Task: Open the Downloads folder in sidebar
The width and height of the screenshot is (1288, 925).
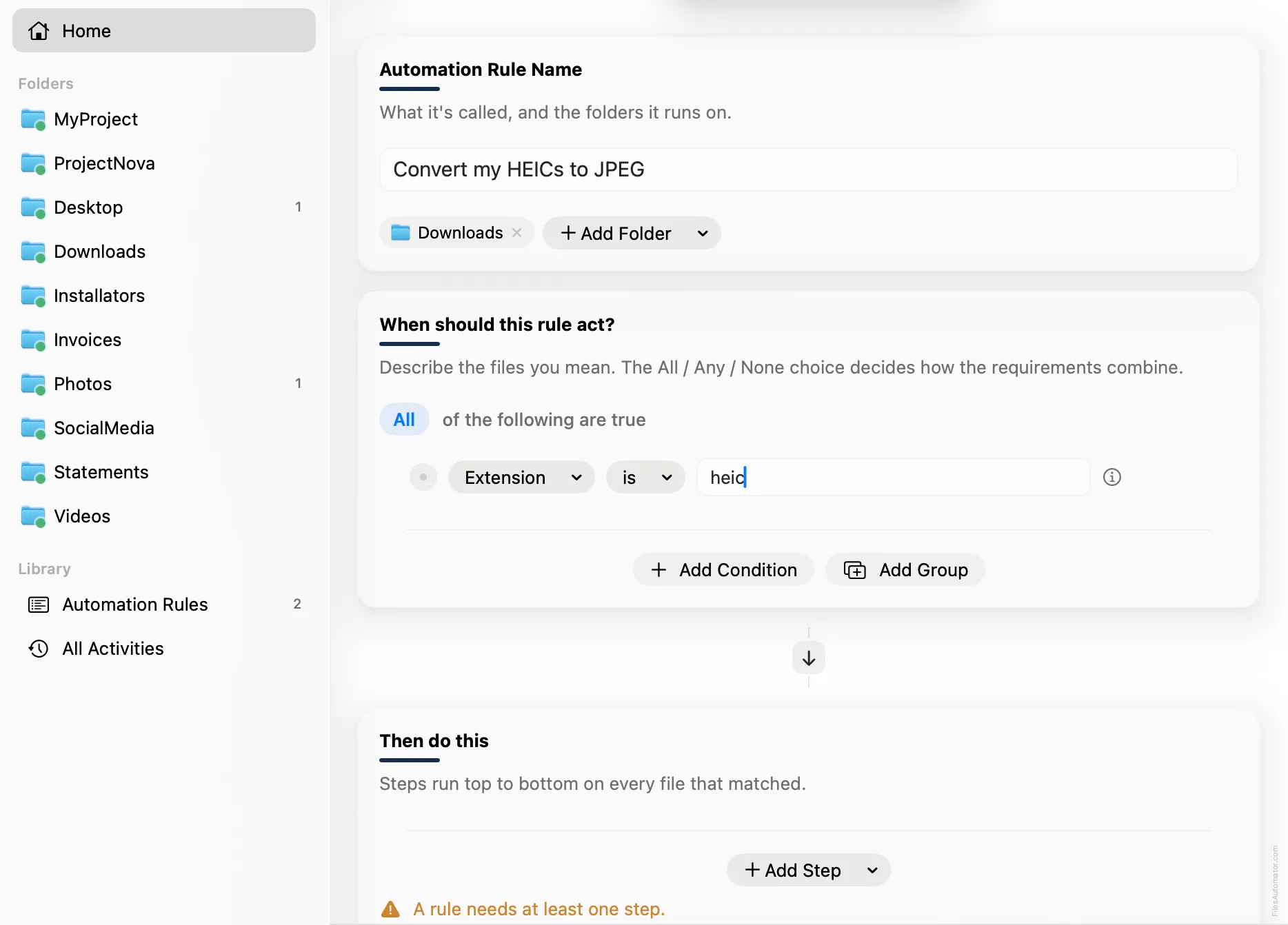Action: 164,252
